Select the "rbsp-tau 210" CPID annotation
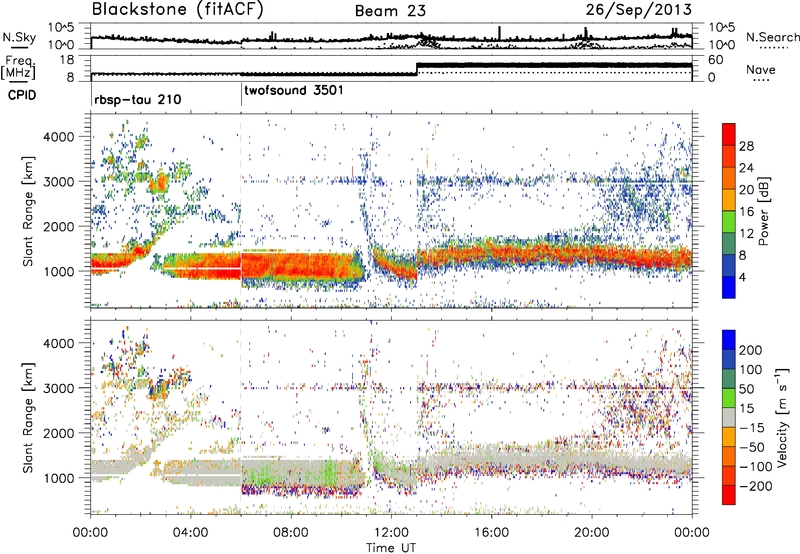Viewport: 800px width, 554px height. click(x=138, y=99)
